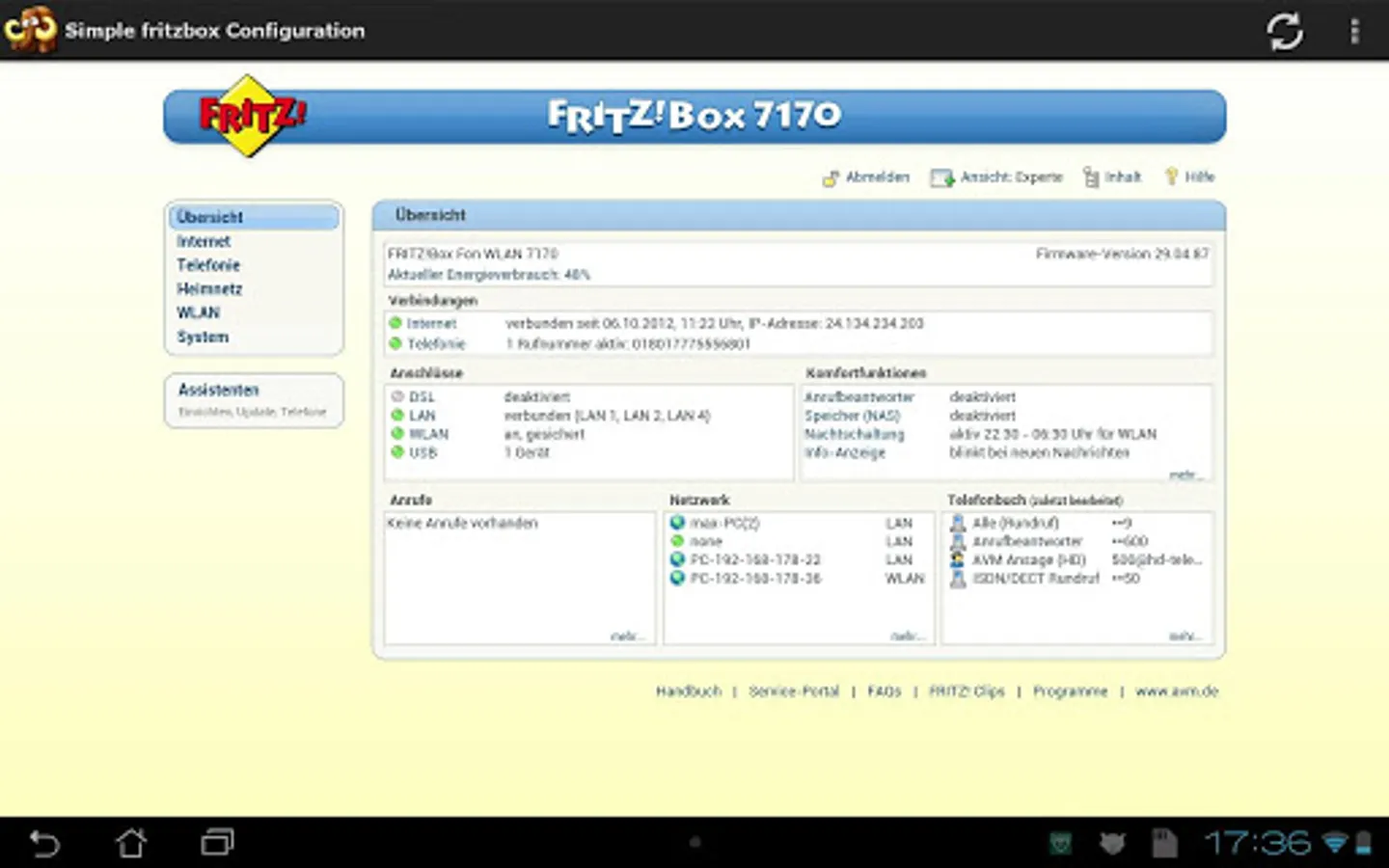Tap the Android back button
The width and height of the screenshot is (1389, 868).
click(x=44, y=843)
